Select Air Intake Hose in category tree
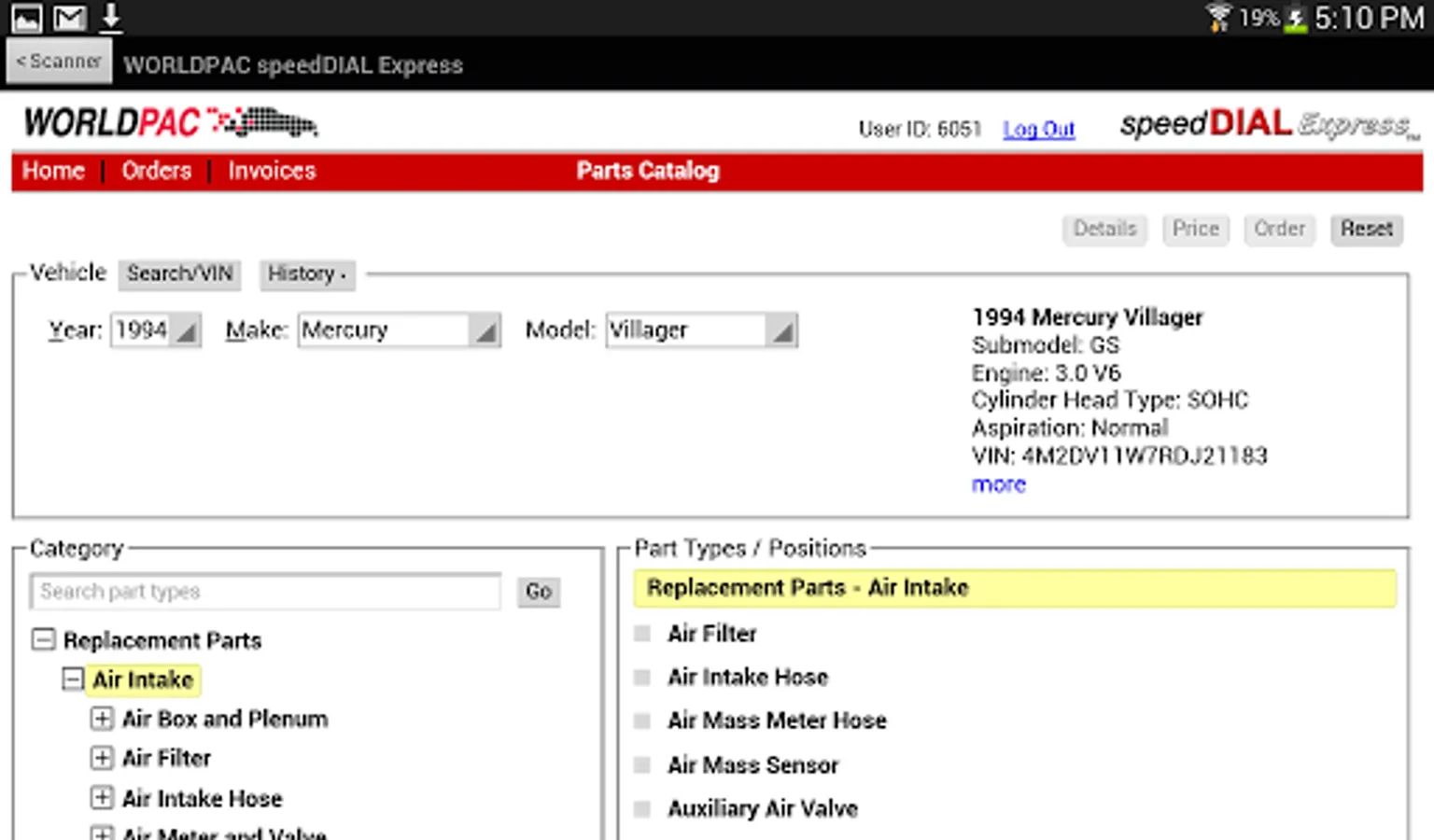This screenshot has width=1434, height=840. (x=202, y=798)
